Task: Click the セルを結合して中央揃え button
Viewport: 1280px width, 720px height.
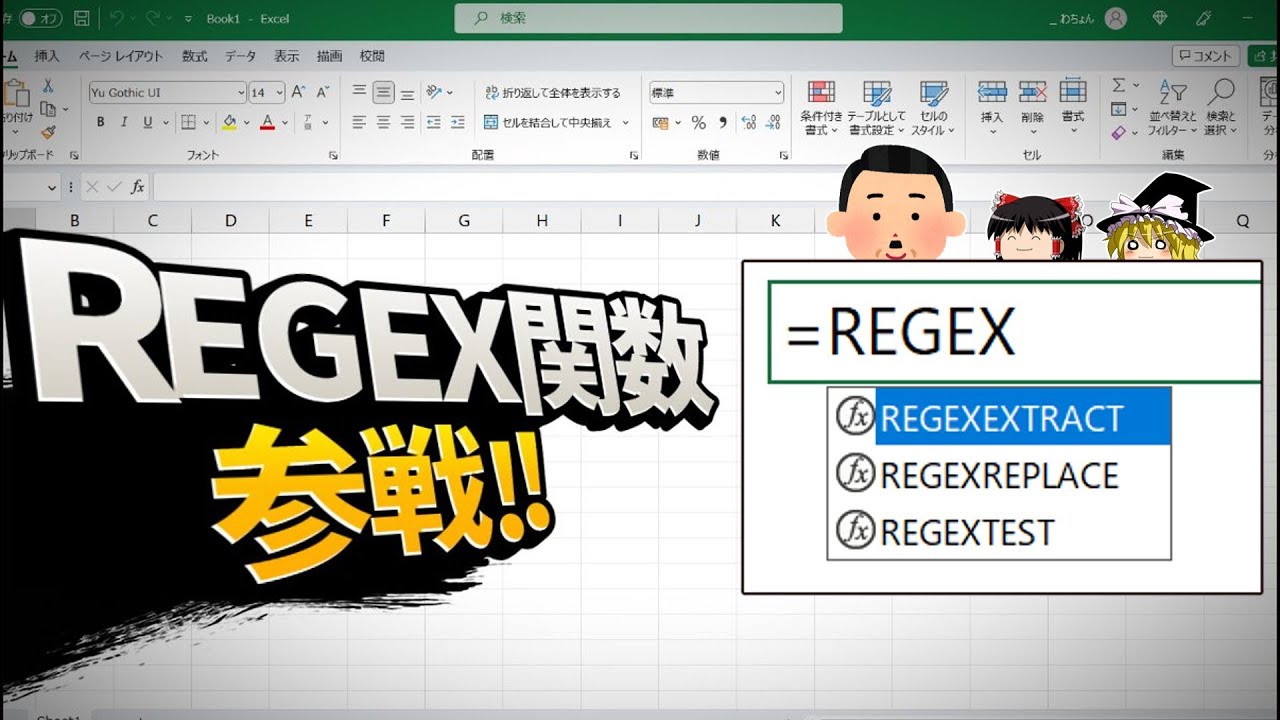Action: (x=548, y=122)
